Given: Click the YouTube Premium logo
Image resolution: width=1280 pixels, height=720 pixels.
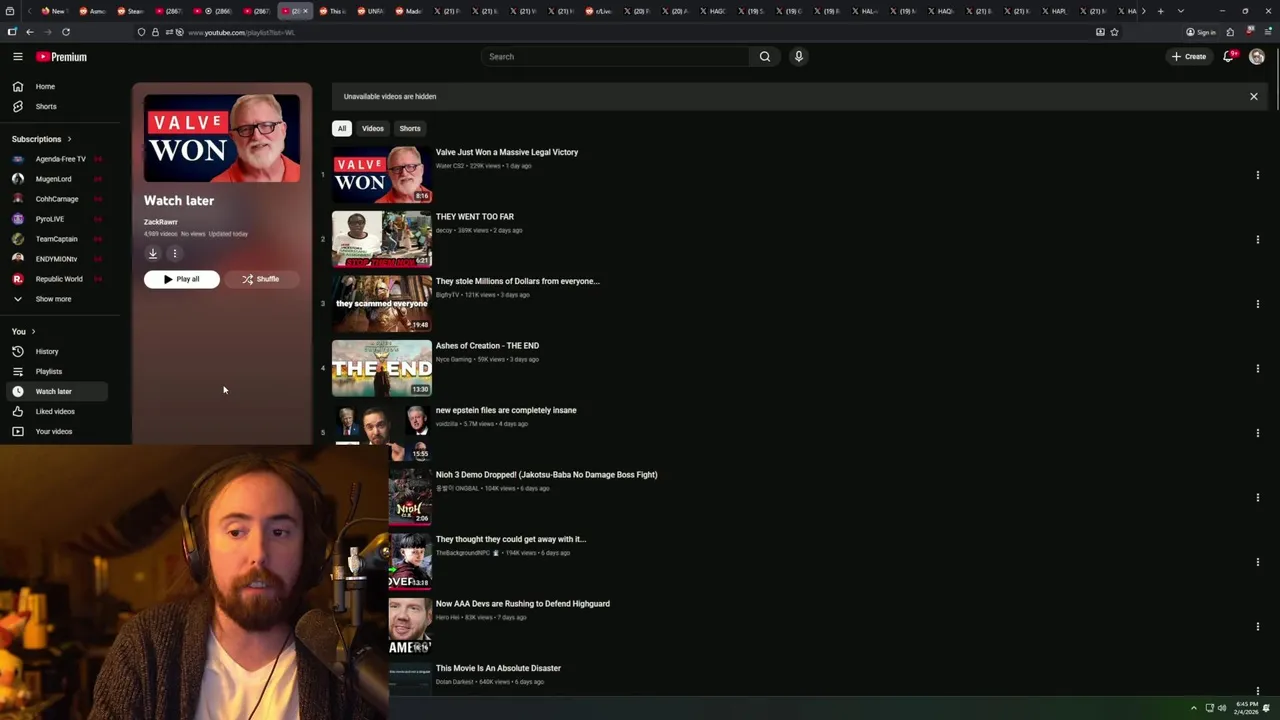Looking at the screenshot, I should pos(62,57).
